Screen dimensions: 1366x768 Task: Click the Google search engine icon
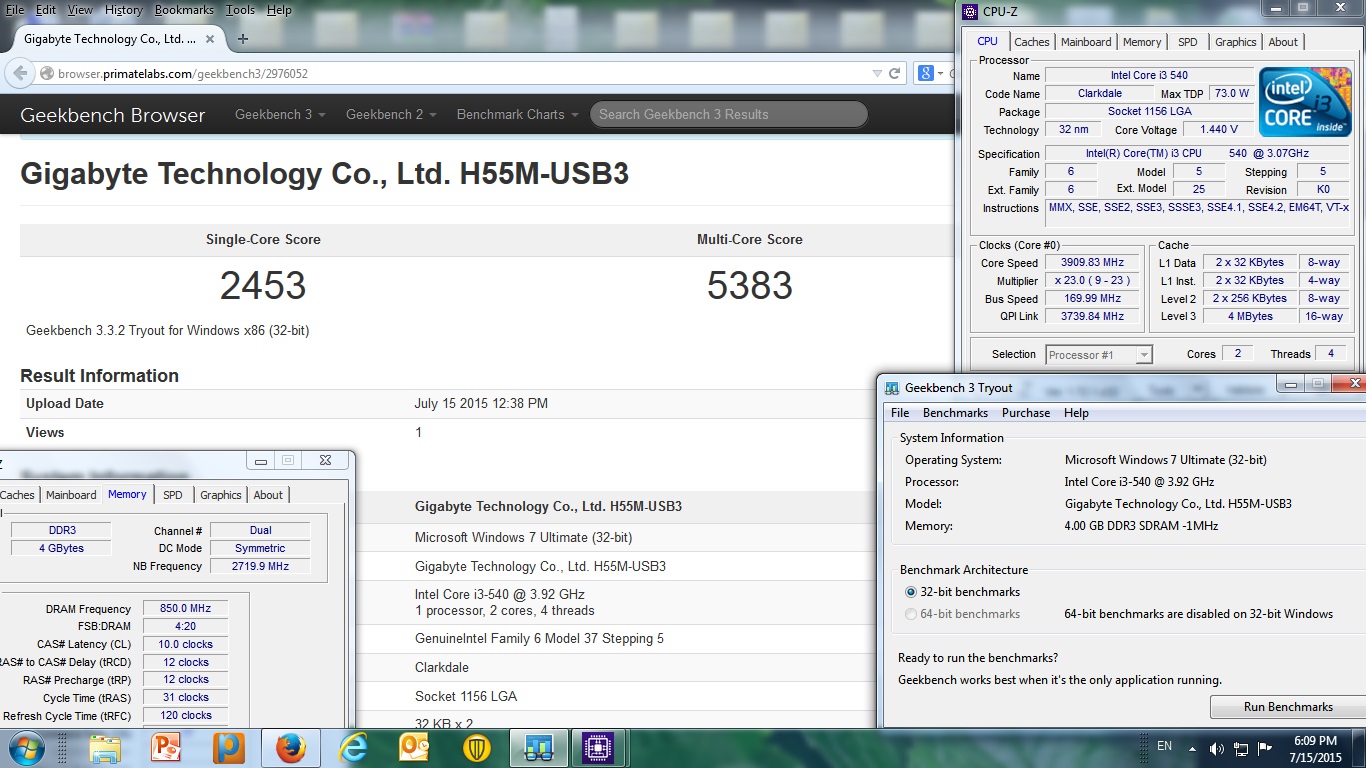(x=926, y=73)
